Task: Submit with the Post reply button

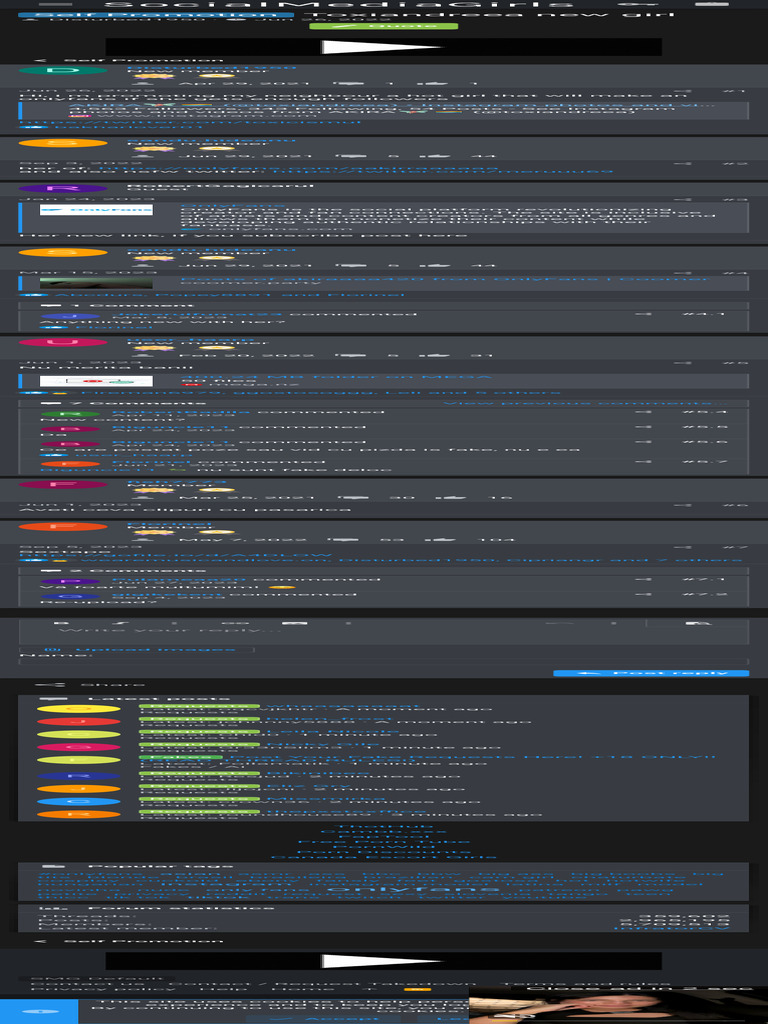Action: [x=651, y=673]
